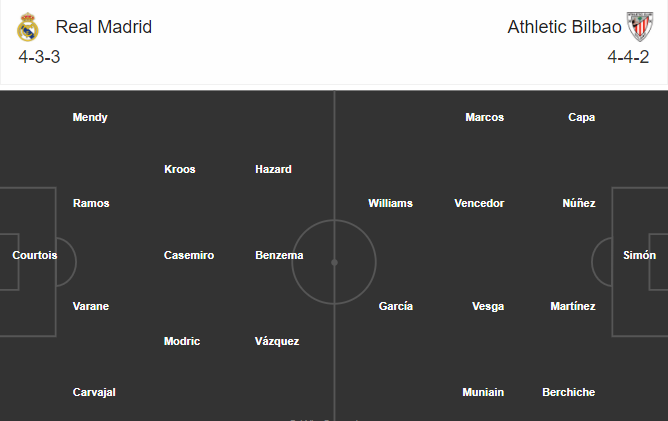Select Mendy at left back
Viewport: 668px width, 421px height.
point(90,117)
